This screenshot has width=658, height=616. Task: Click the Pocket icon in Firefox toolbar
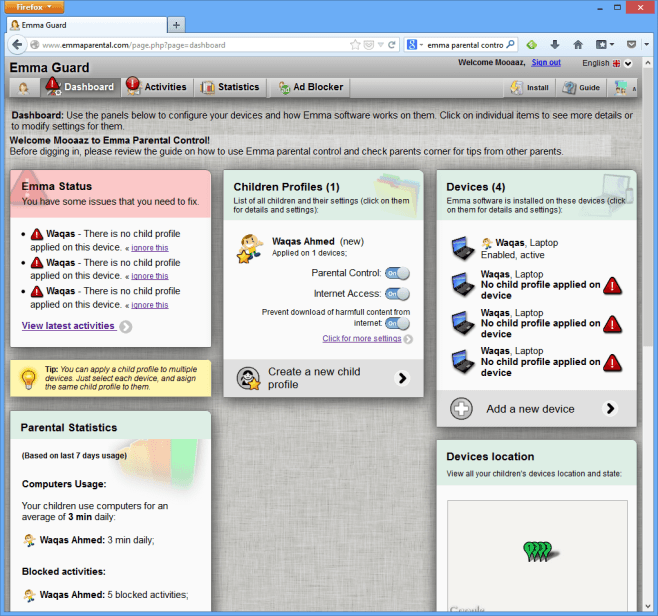point(631,44)
